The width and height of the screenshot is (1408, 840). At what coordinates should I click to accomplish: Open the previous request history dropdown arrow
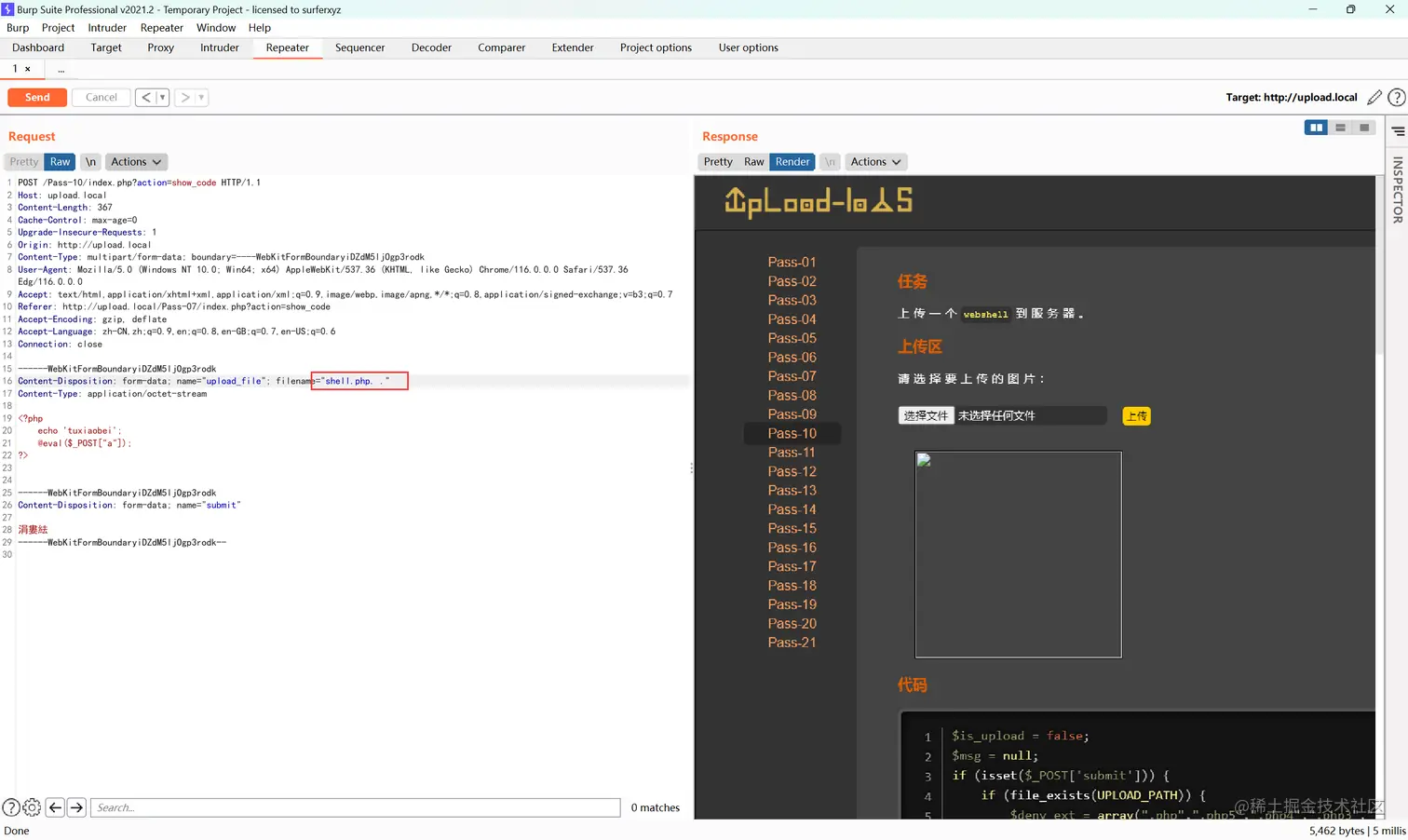point(163,97)
